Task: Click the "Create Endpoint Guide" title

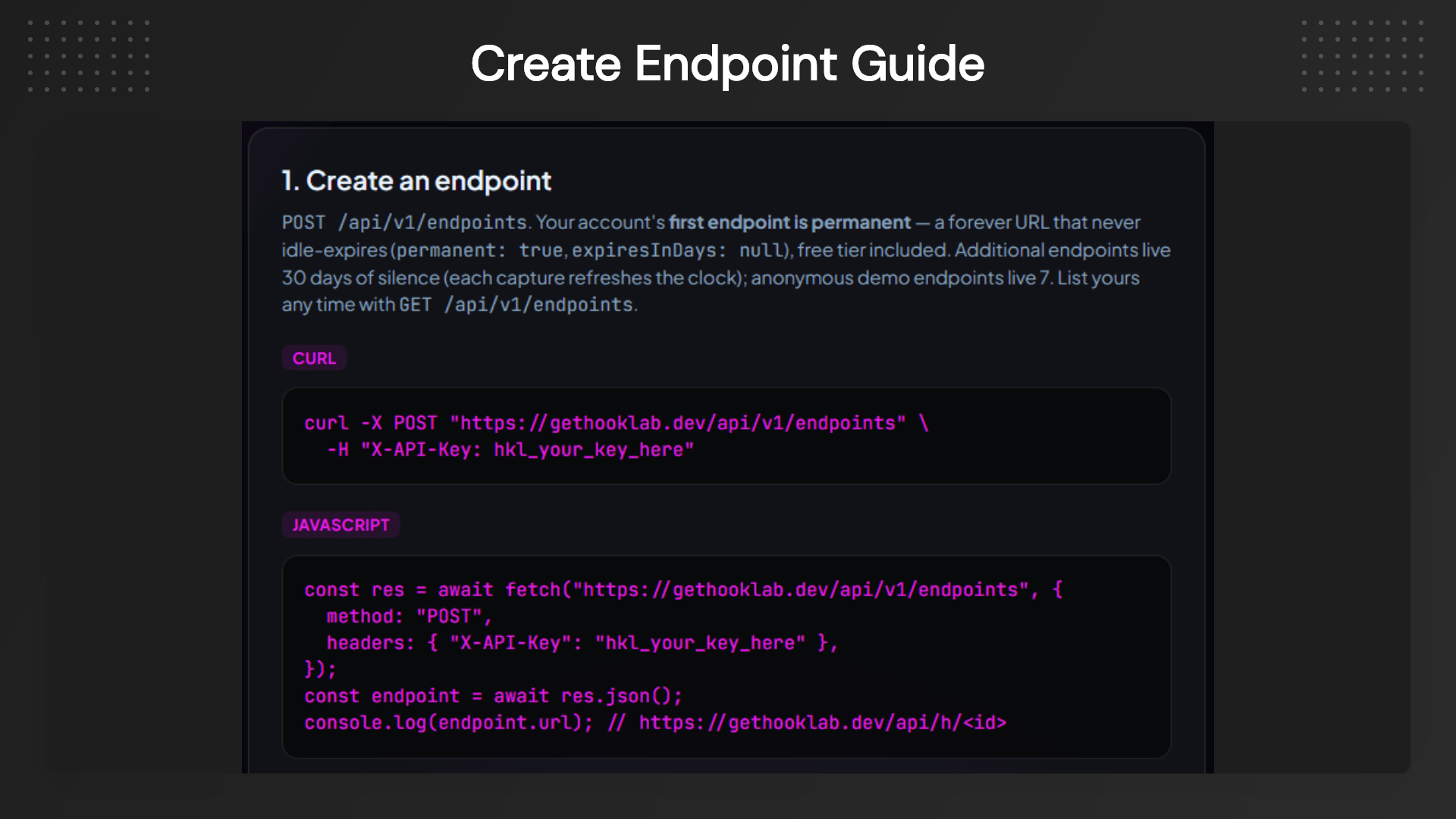Action: [727, 64]
